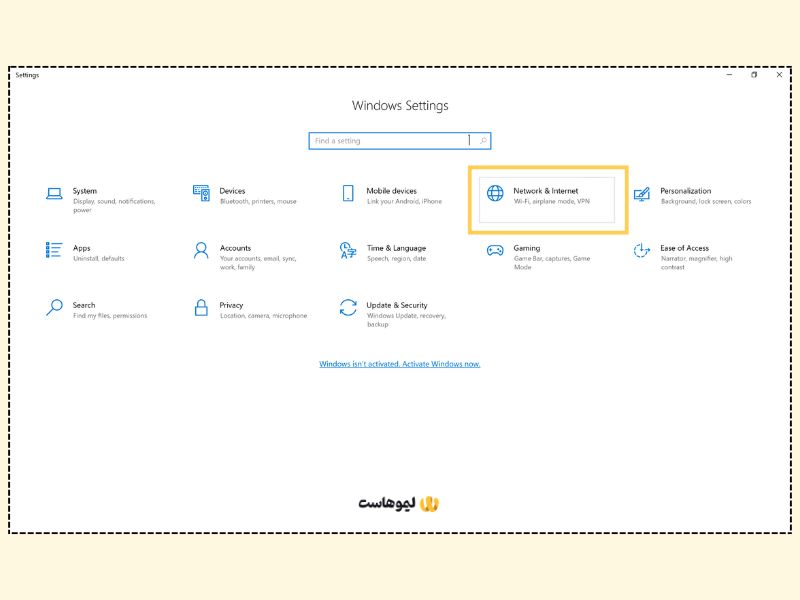The image size is (800, 600).
Task: Click the 'Bluetooth, printers, mouse' description
Action: click(x=258, y=202)
